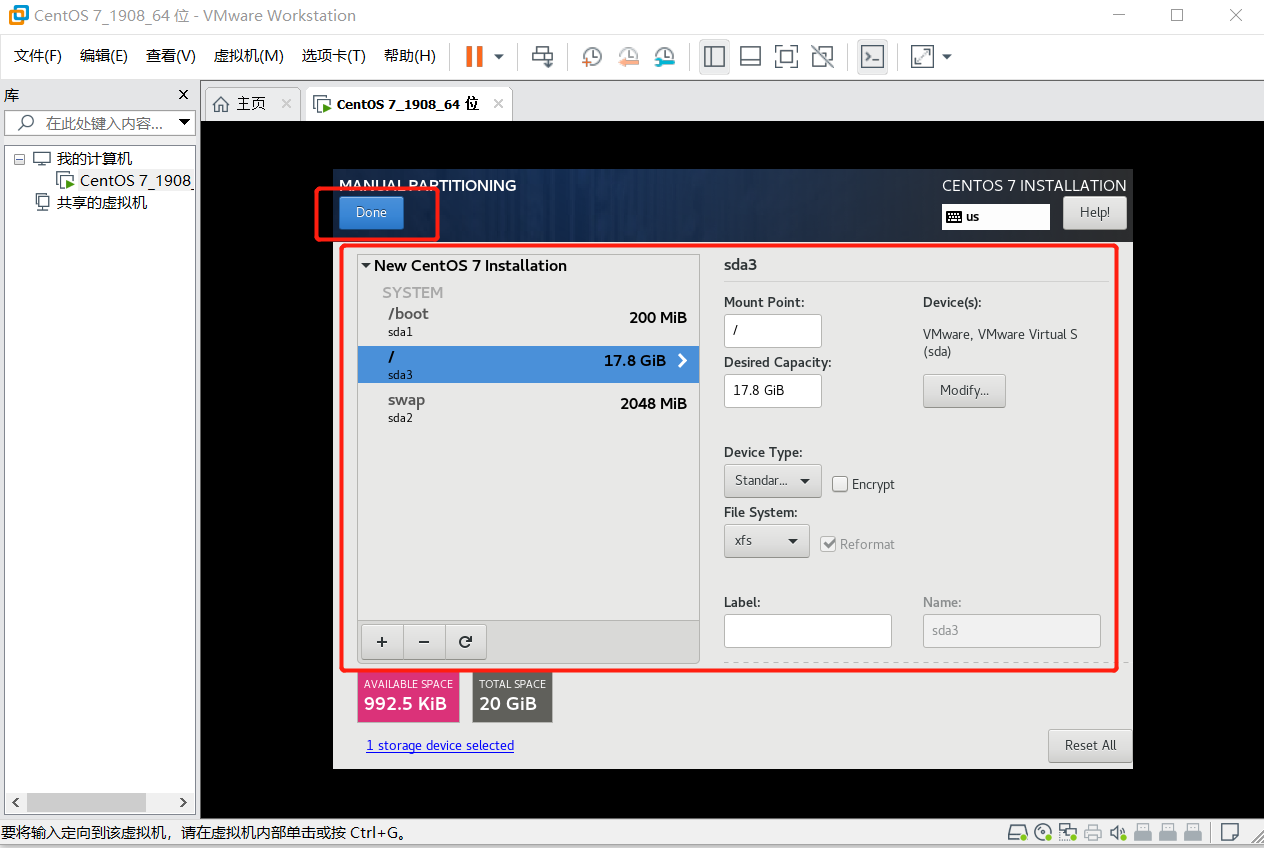Viewport: 1264px width, 848px height.
Task: Open the power options arrow beside pause
Action: [x=499, y=57]
